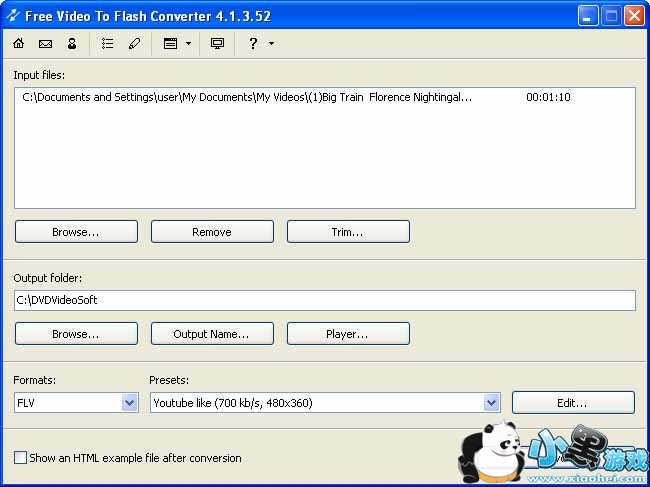Enable Show an HTML example file checkbox
This screenshot has width=650, height=487.
pos(20,458)
